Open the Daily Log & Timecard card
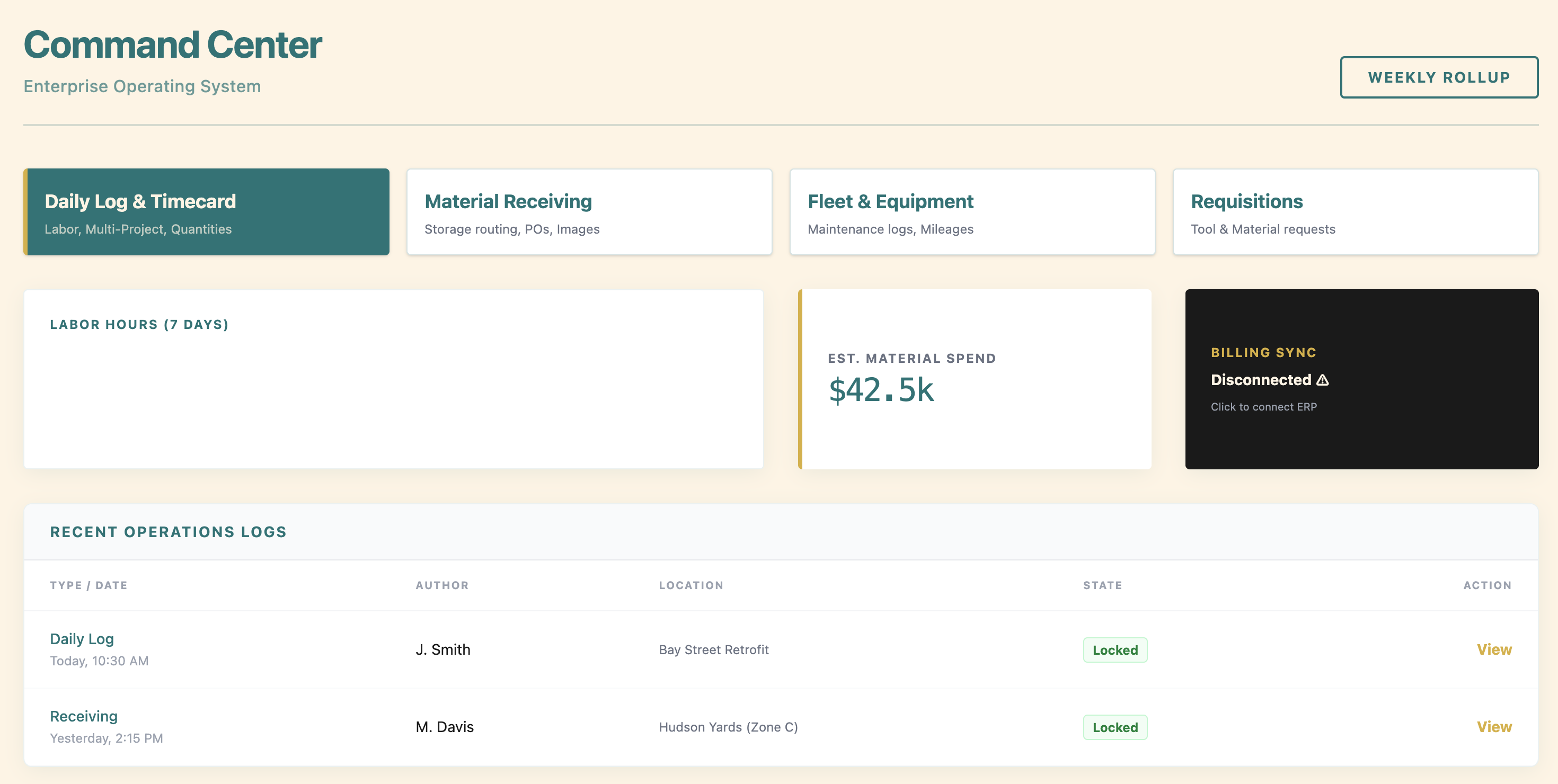This screenshot has width=1558, height=784. [x=206, y=212]
